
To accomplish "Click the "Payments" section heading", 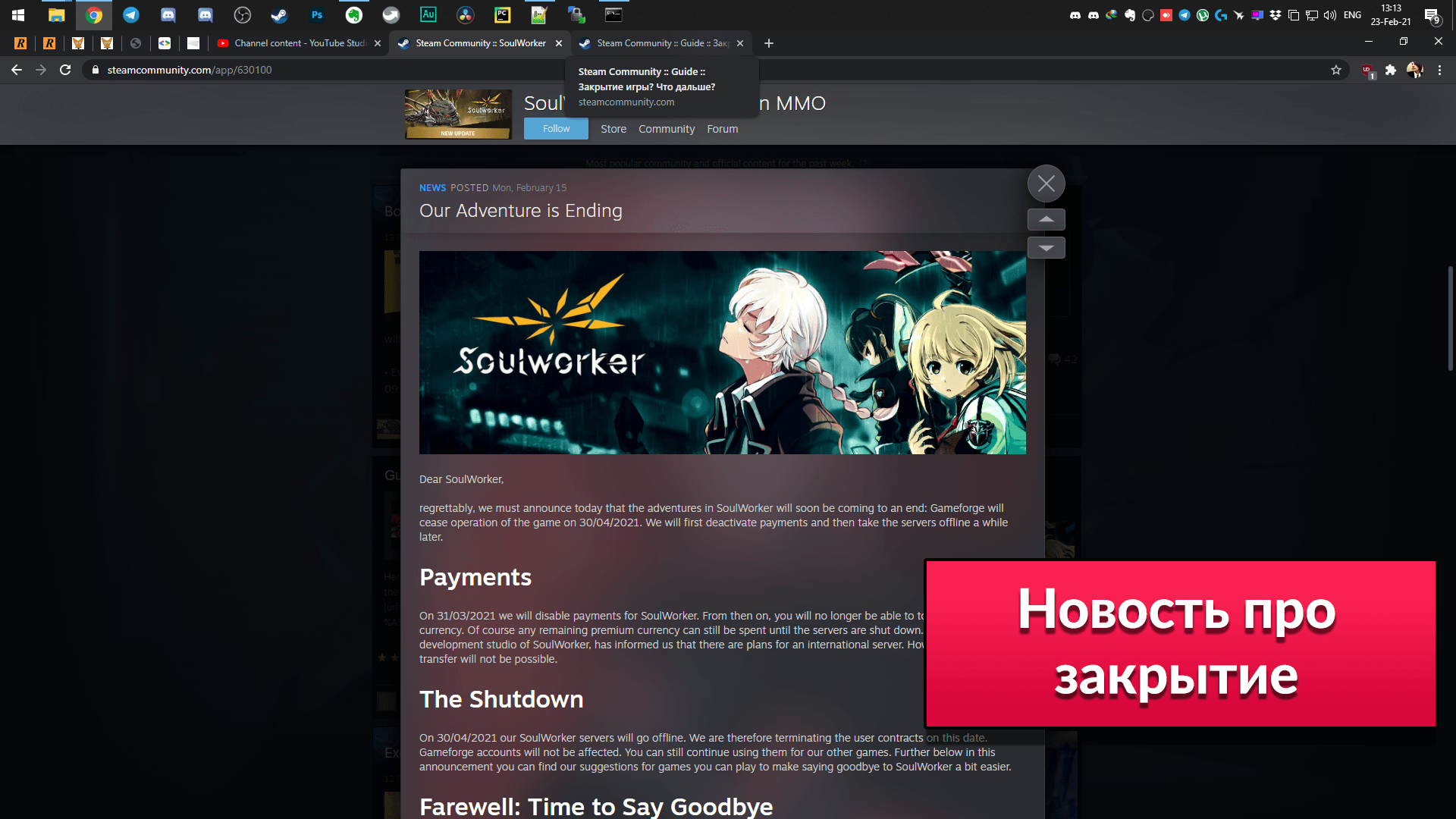I will (475, 577).
